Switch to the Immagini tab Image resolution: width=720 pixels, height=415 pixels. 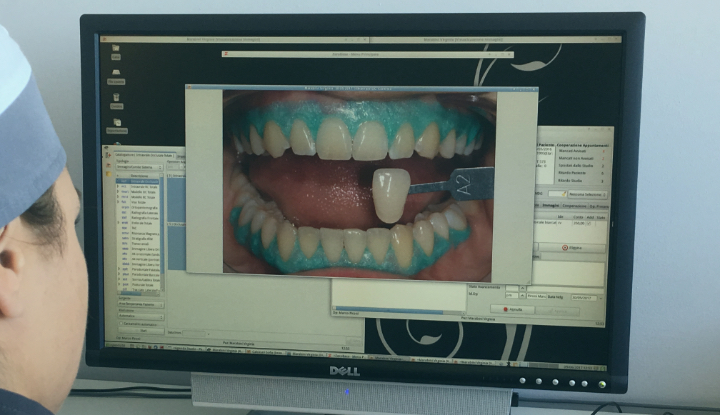[551, 206]
